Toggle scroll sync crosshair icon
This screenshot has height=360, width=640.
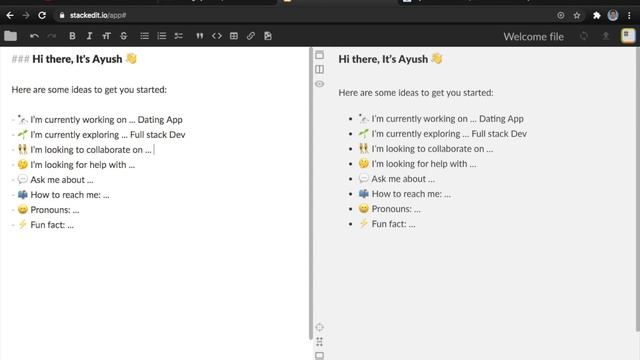pos(320,327)
